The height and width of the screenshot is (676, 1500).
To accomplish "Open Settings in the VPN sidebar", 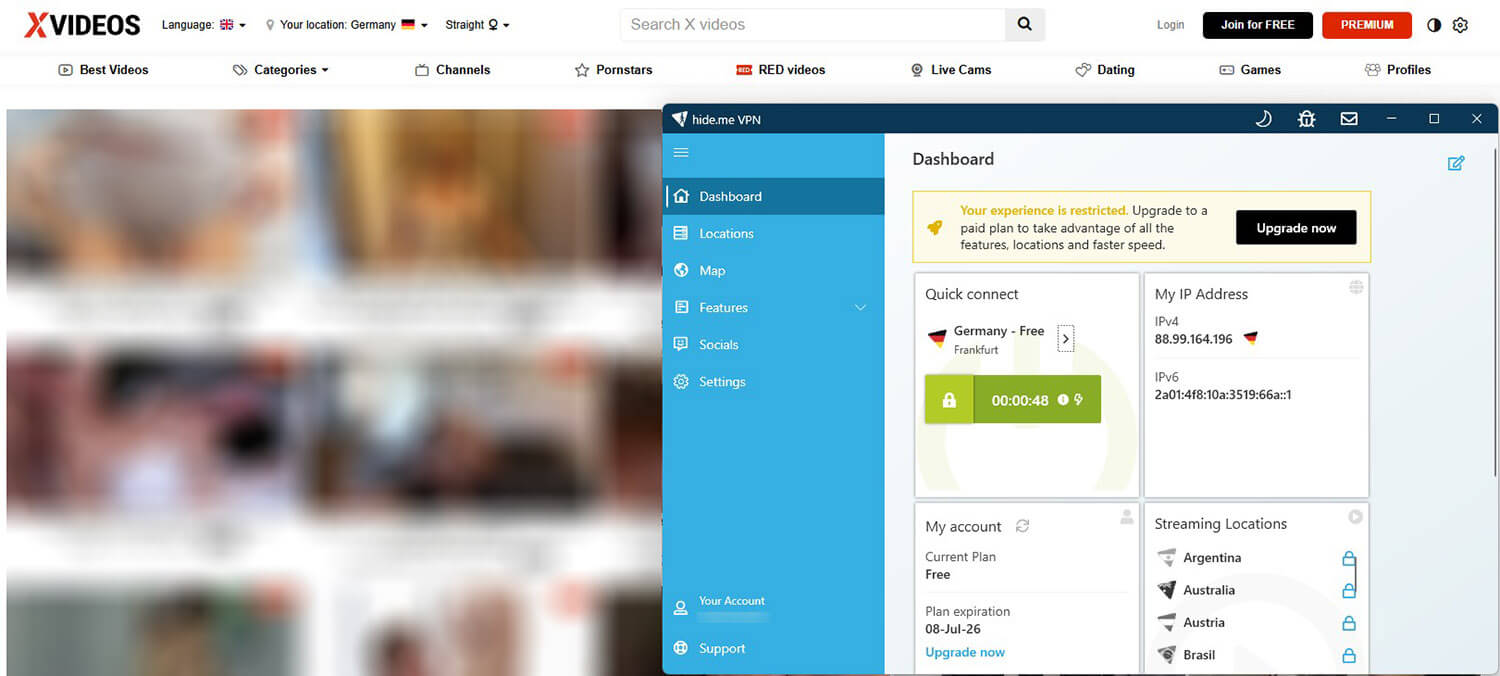I will (775, 381).
